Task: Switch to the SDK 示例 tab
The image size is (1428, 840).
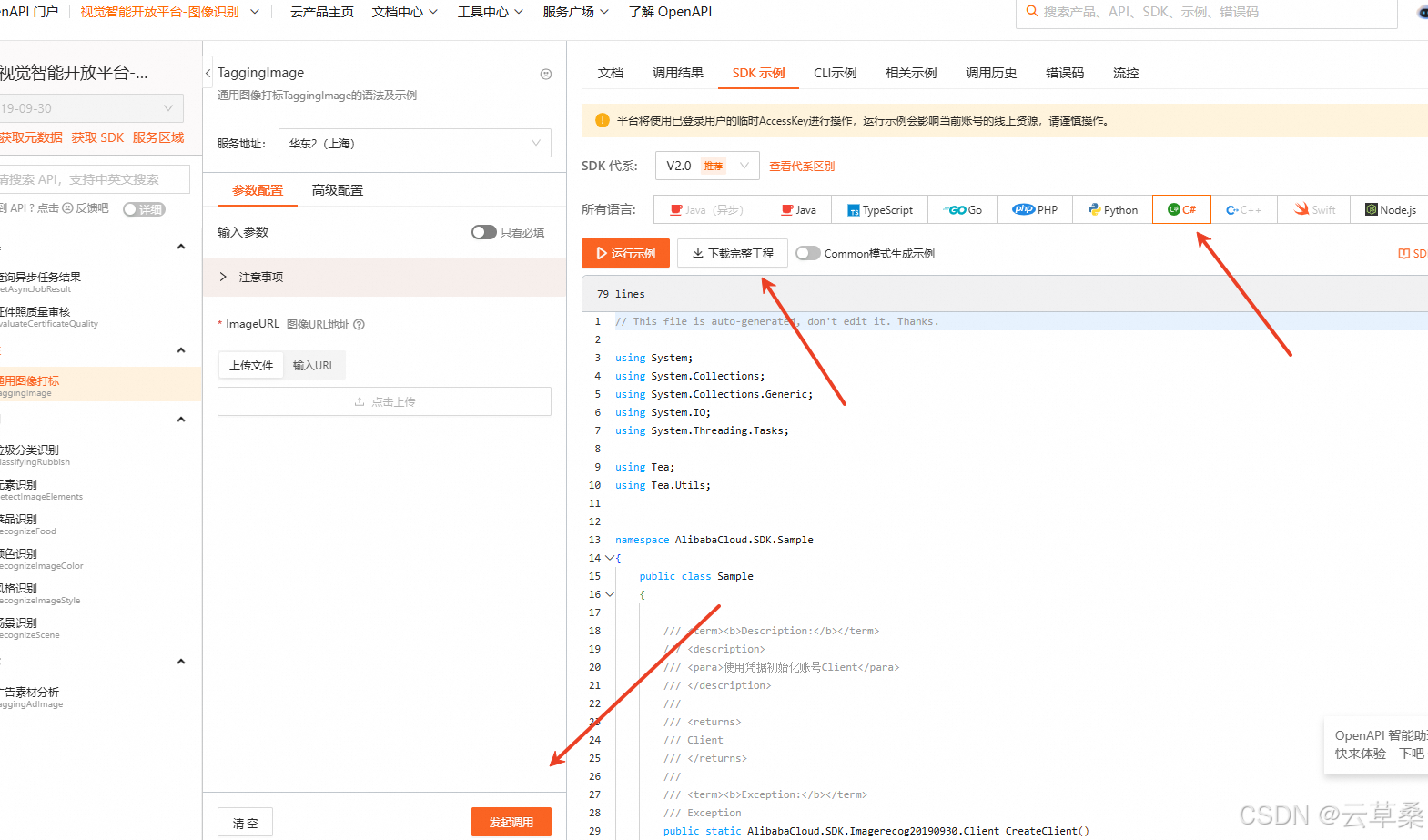Action: (x=758, y=73)
